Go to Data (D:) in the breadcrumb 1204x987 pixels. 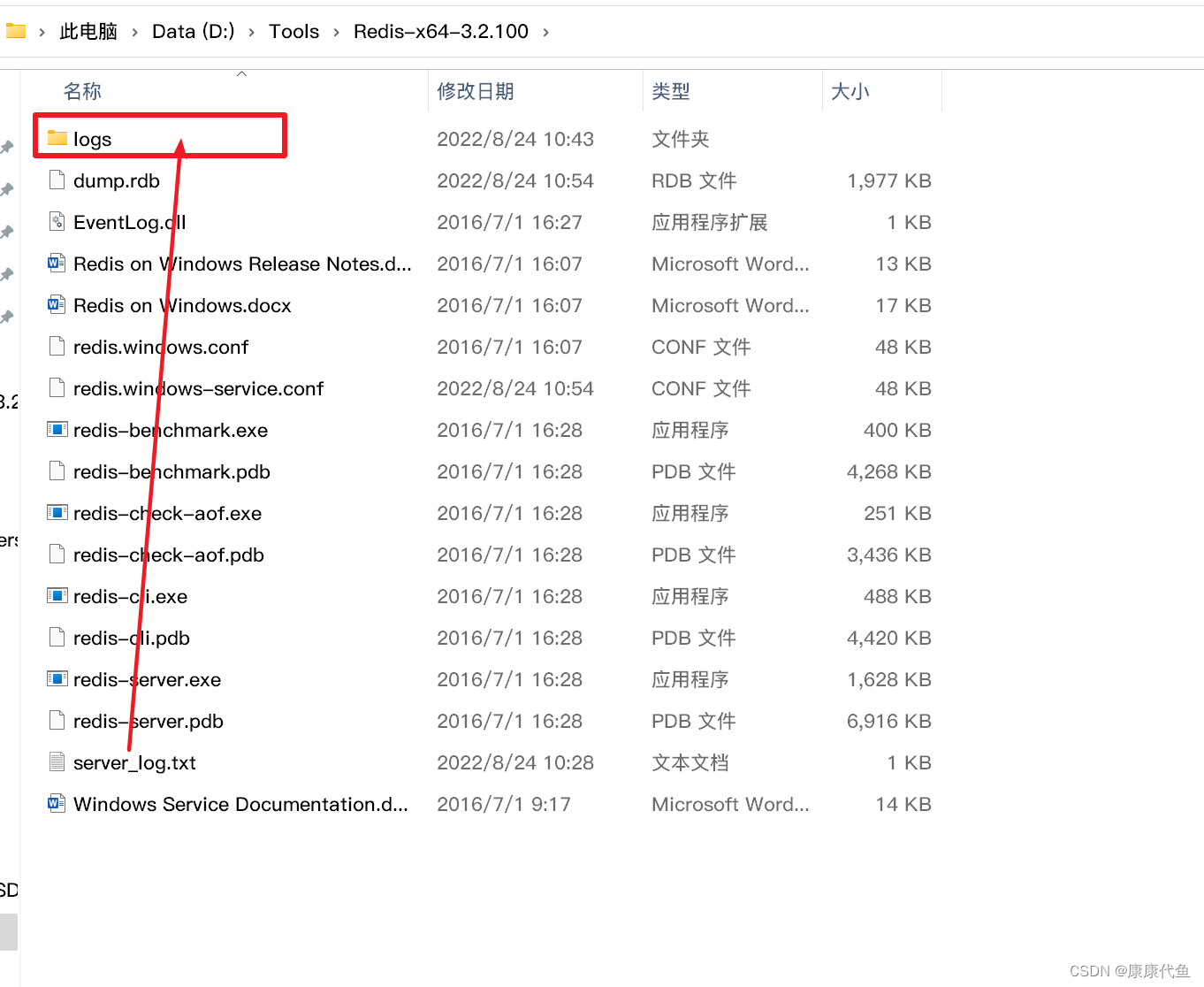coord(194,31)
